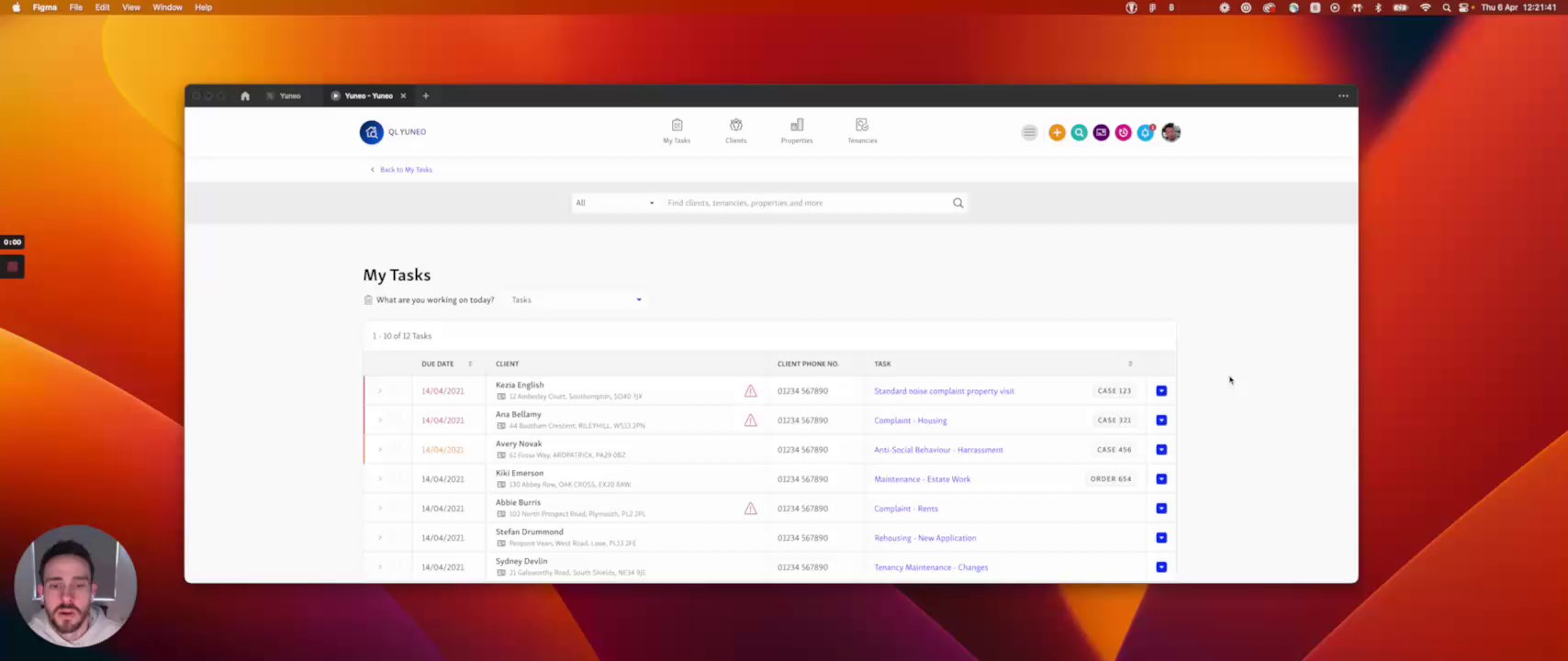Expand the Kiki Emerson row chevron

[x=380, y=479]
